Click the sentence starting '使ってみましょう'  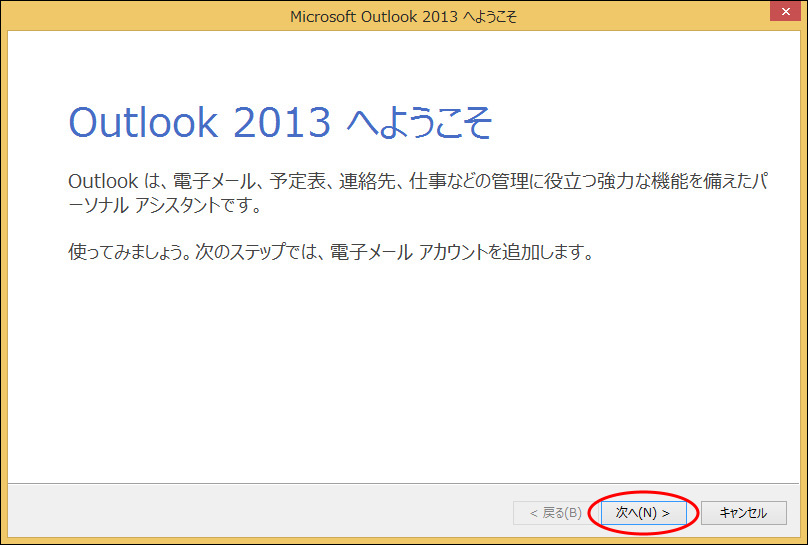click(x=331, y=251)
